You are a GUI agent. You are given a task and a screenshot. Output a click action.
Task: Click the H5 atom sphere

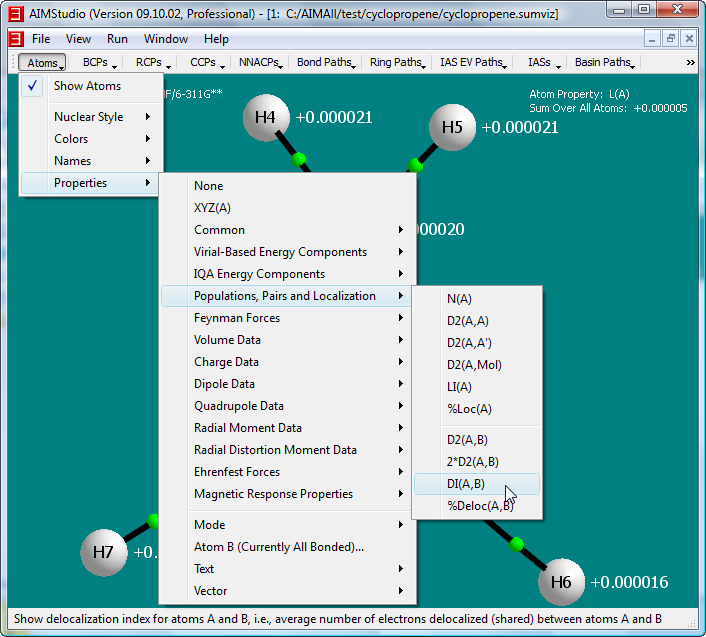452,127
